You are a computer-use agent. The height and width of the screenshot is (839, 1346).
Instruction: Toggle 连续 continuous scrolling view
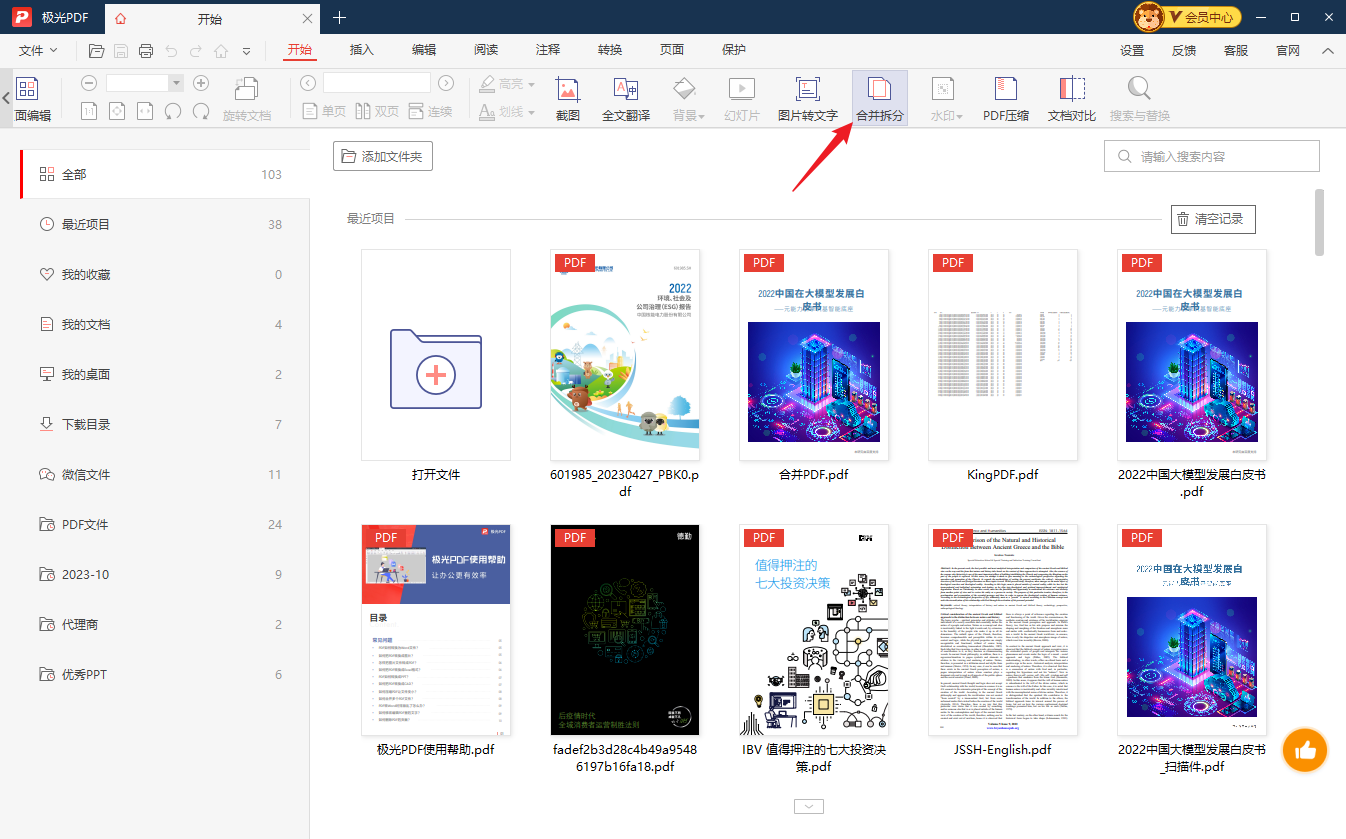[430, 111]
